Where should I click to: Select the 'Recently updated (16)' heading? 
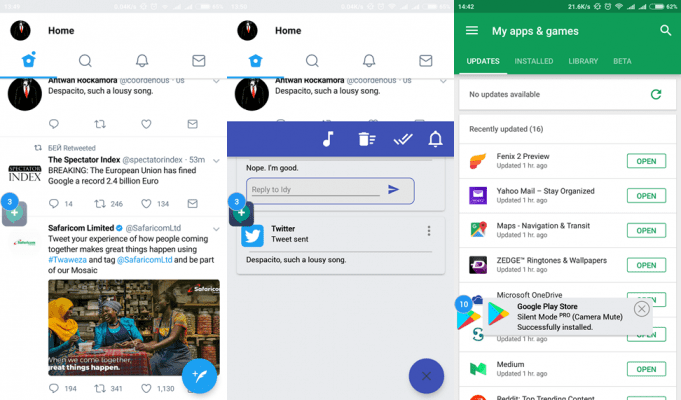point(506,129)
